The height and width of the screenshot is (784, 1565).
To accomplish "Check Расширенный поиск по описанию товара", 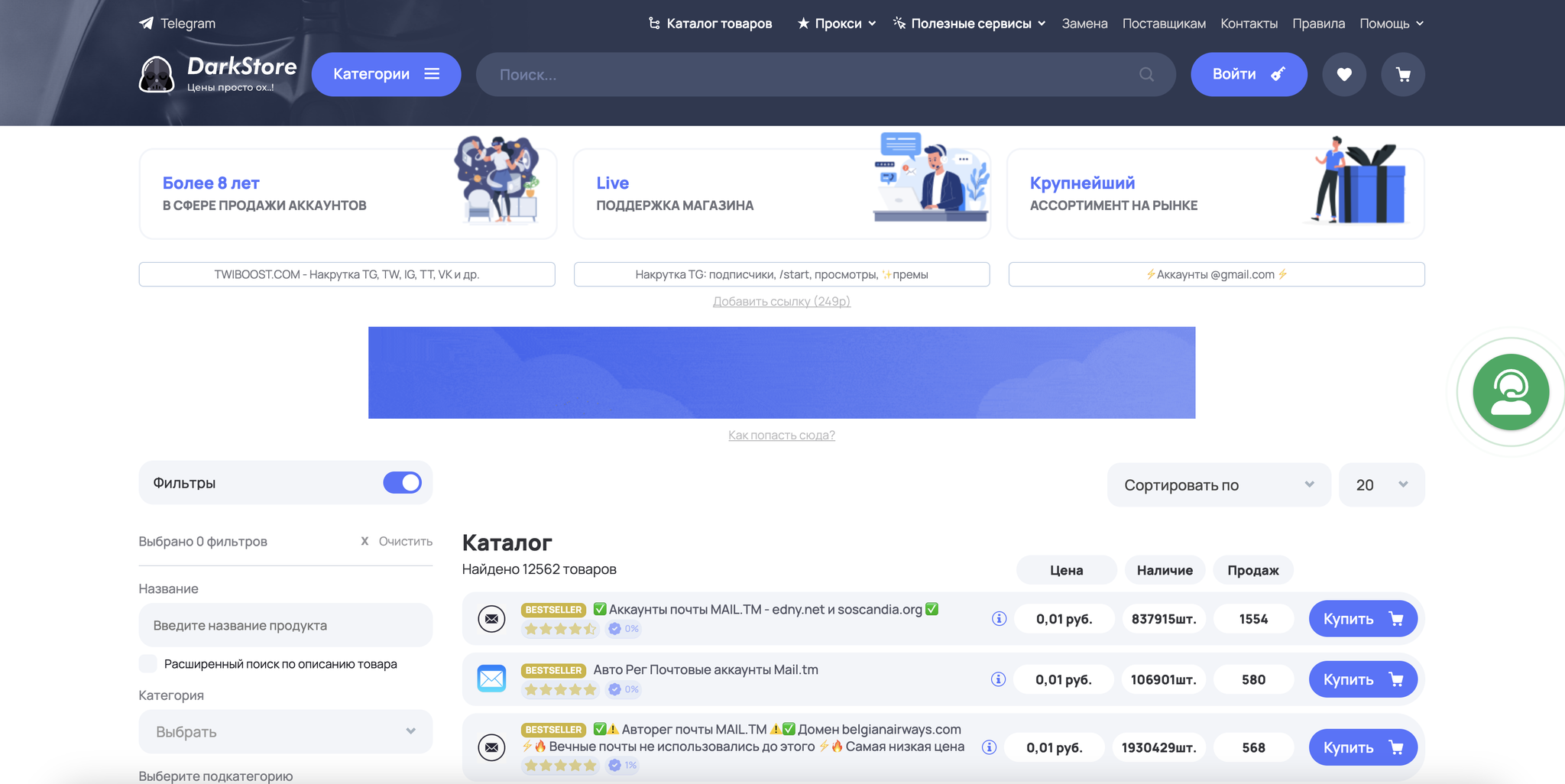I will (x=148, y=663).
